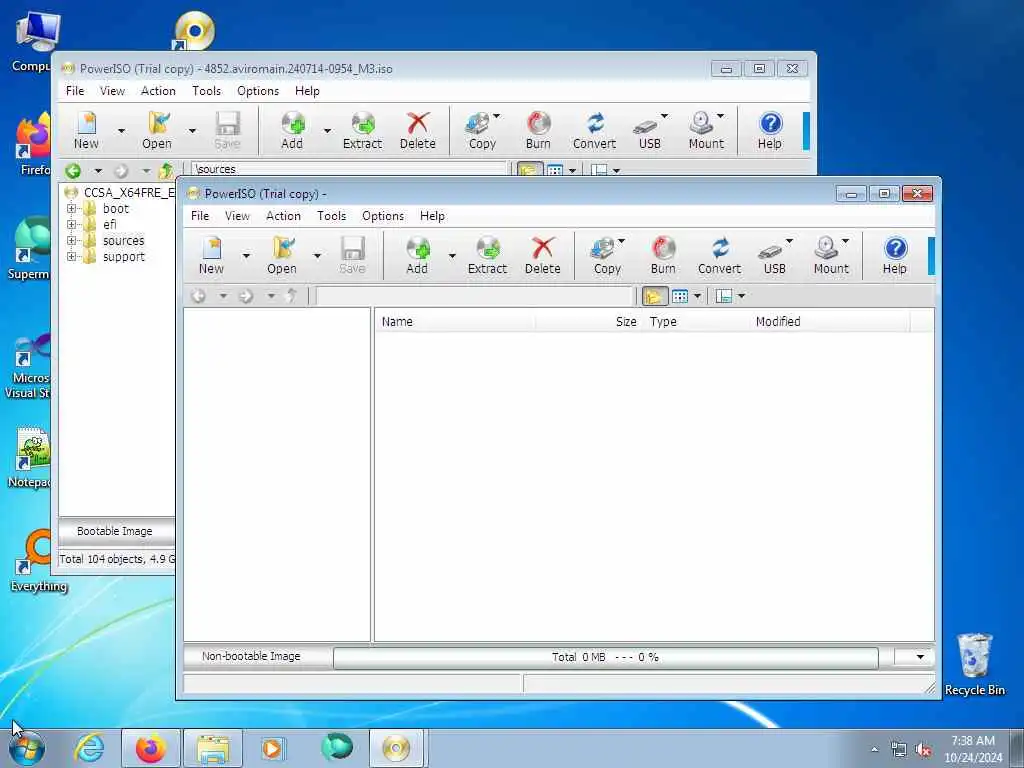
Task: Click \sources path field in background window
Action: pos(349,169)
